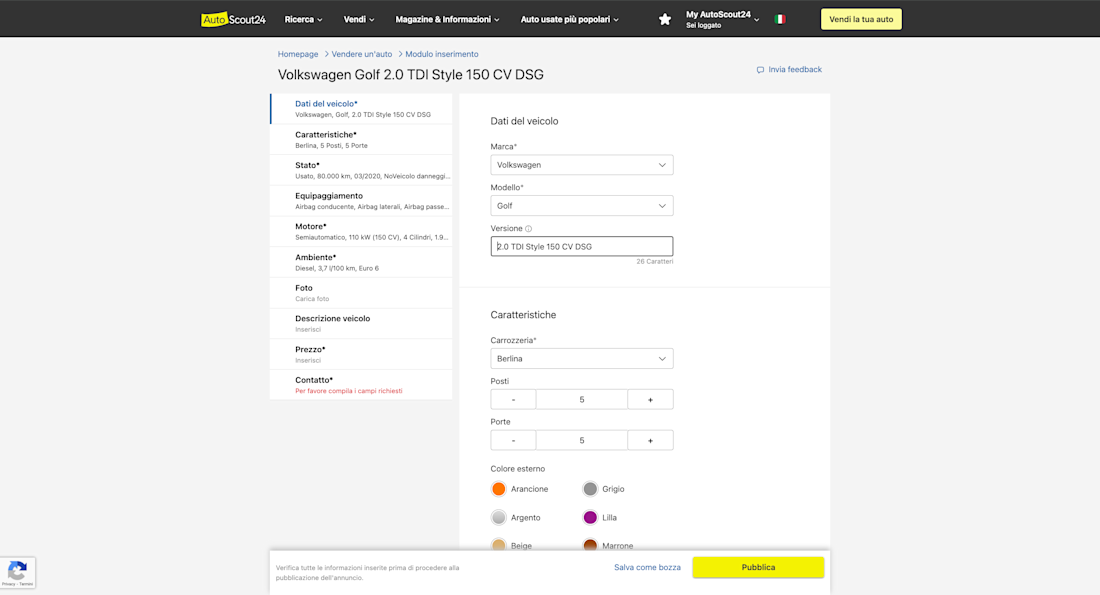Select Grigio as exterior color
Image resolution: width=1100 pixels, height=595 pixels.
tap(590, 489)
